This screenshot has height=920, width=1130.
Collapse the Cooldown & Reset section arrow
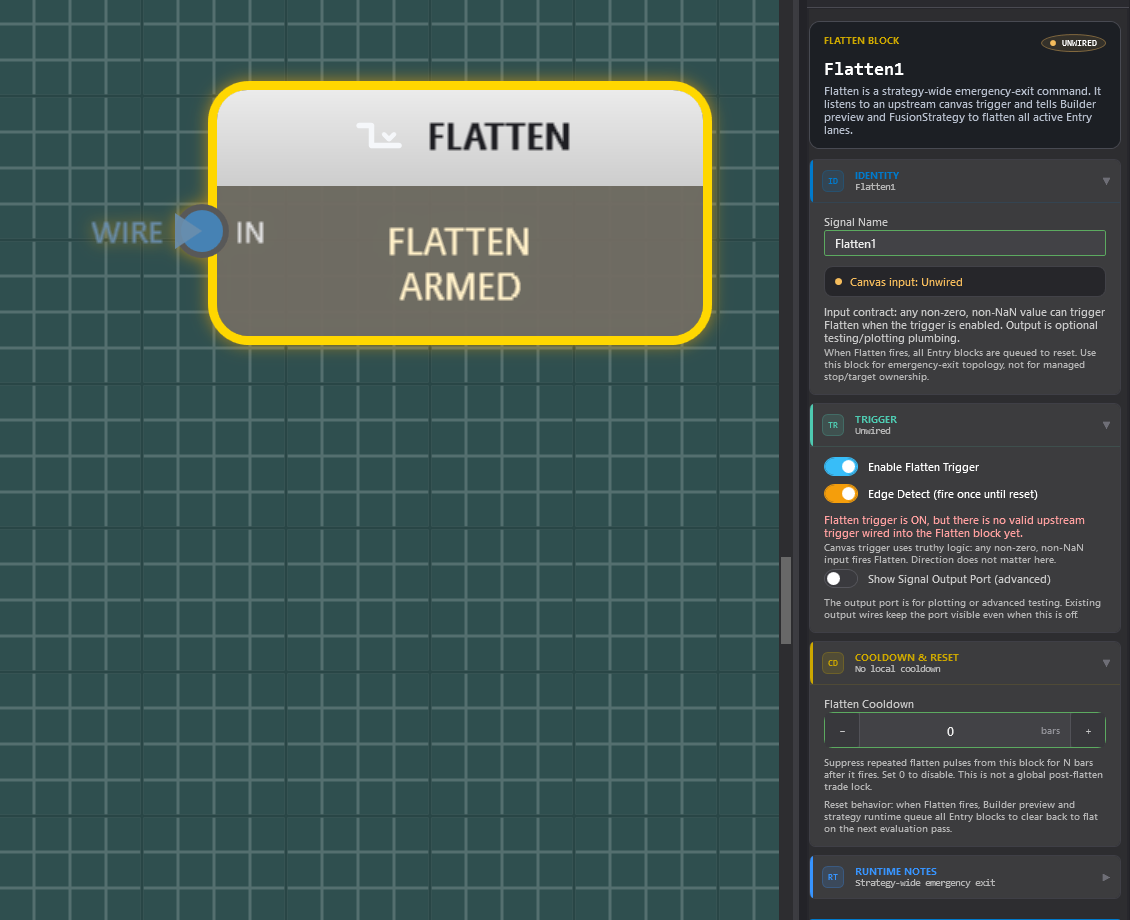tap(1106, 663)
